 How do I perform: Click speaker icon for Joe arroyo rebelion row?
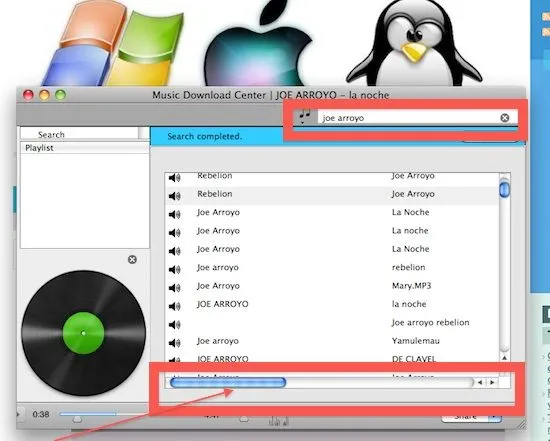click(x=174, y=325)
